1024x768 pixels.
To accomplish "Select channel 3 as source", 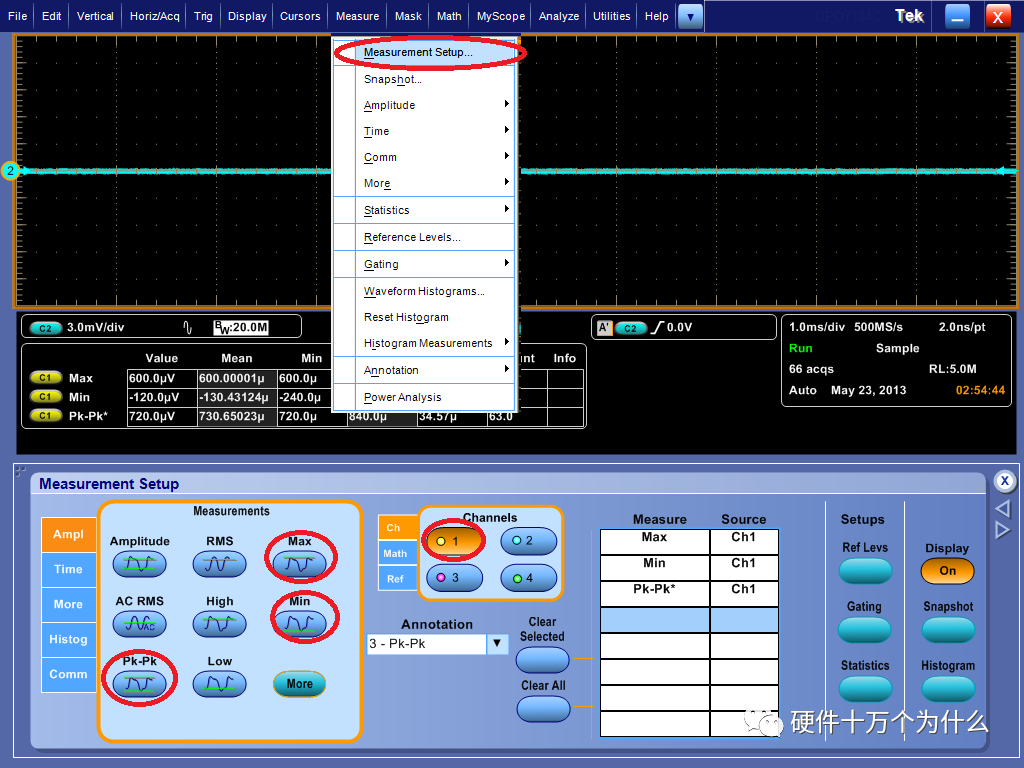I will (453, 578).
